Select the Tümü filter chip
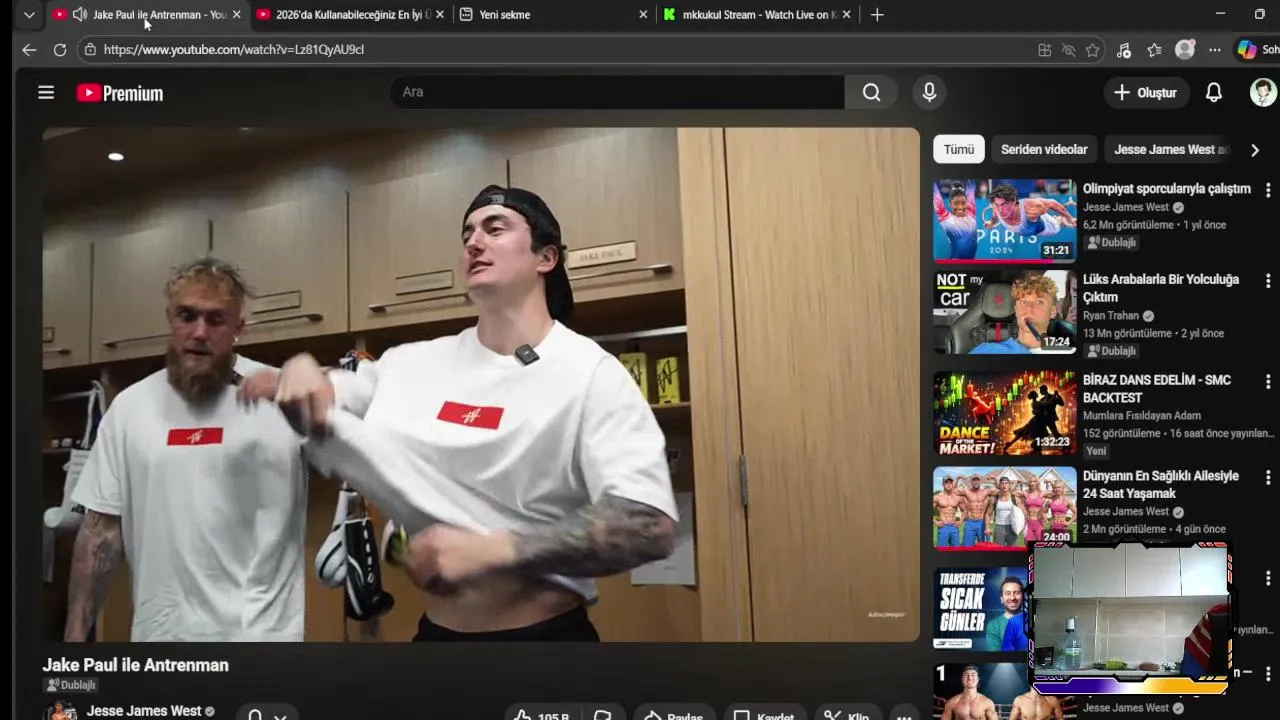1280x720 pixels. point(959,150)
